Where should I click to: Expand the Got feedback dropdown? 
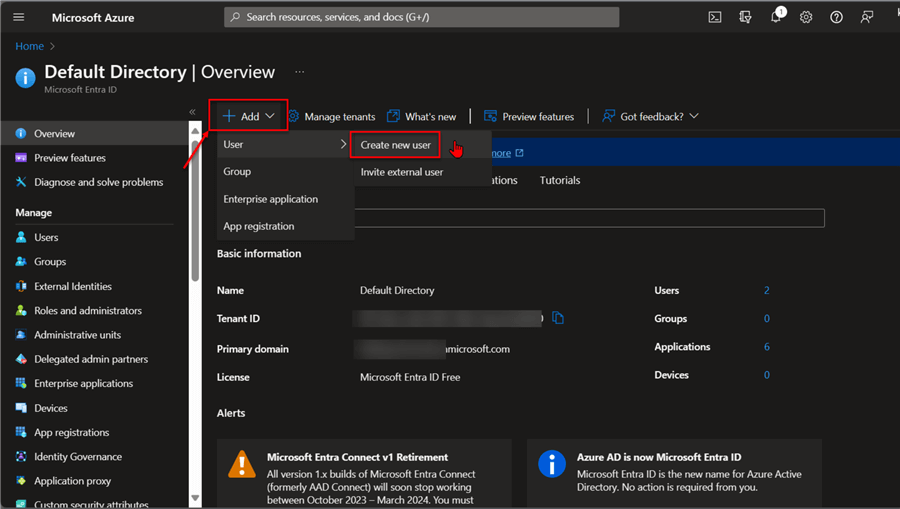pyautogui.click(x=650, y=116)
